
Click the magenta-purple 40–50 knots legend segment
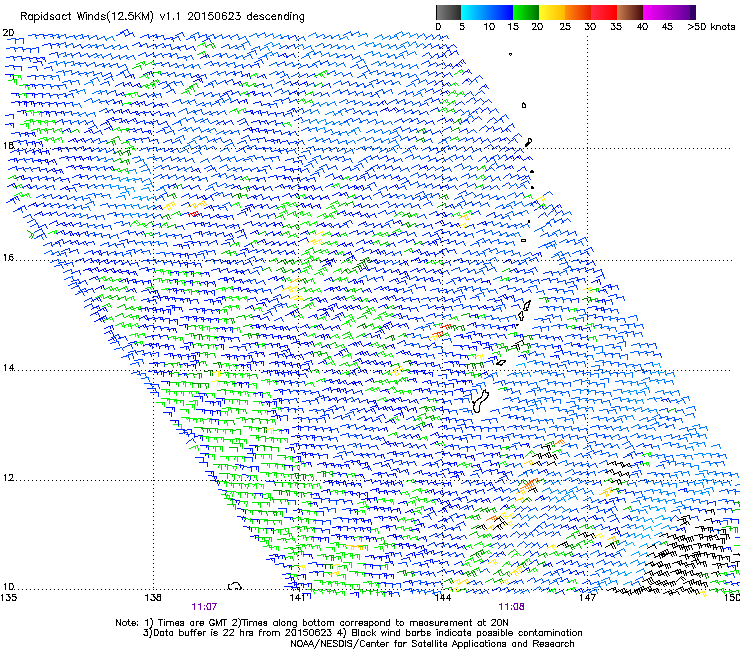click(669, 12)
